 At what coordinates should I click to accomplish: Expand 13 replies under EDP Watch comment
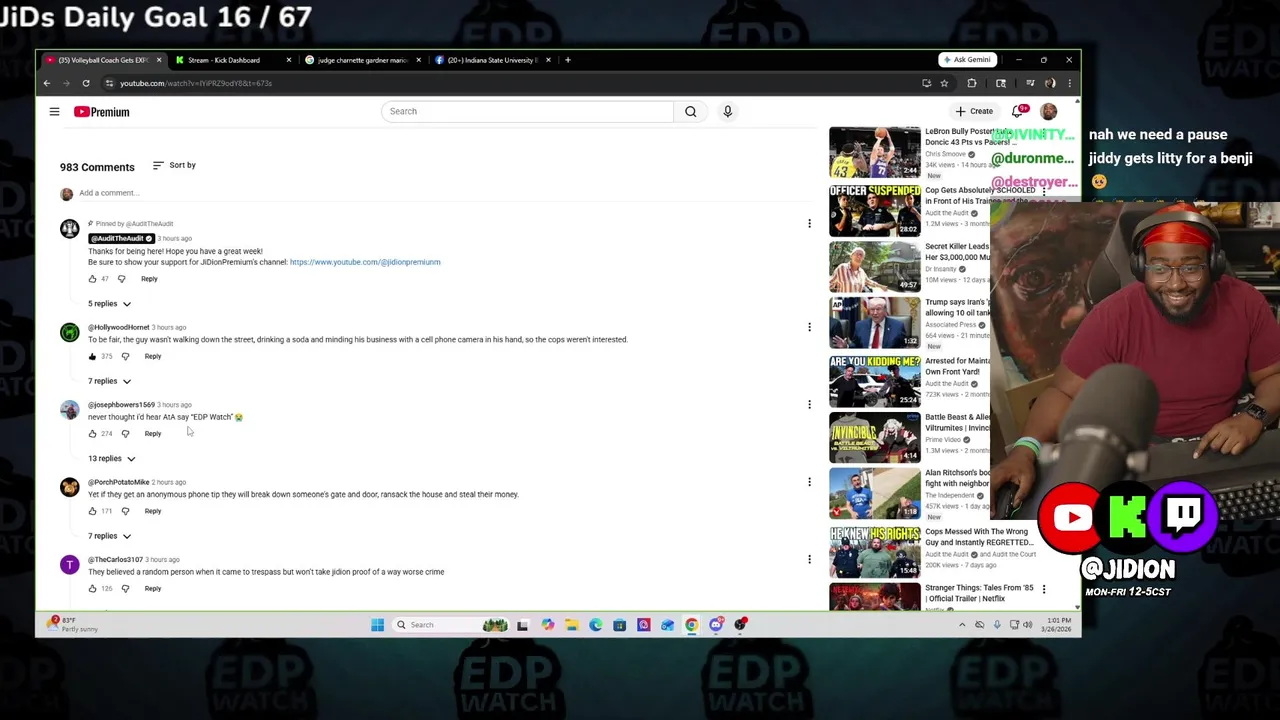(x=111, y=458)
